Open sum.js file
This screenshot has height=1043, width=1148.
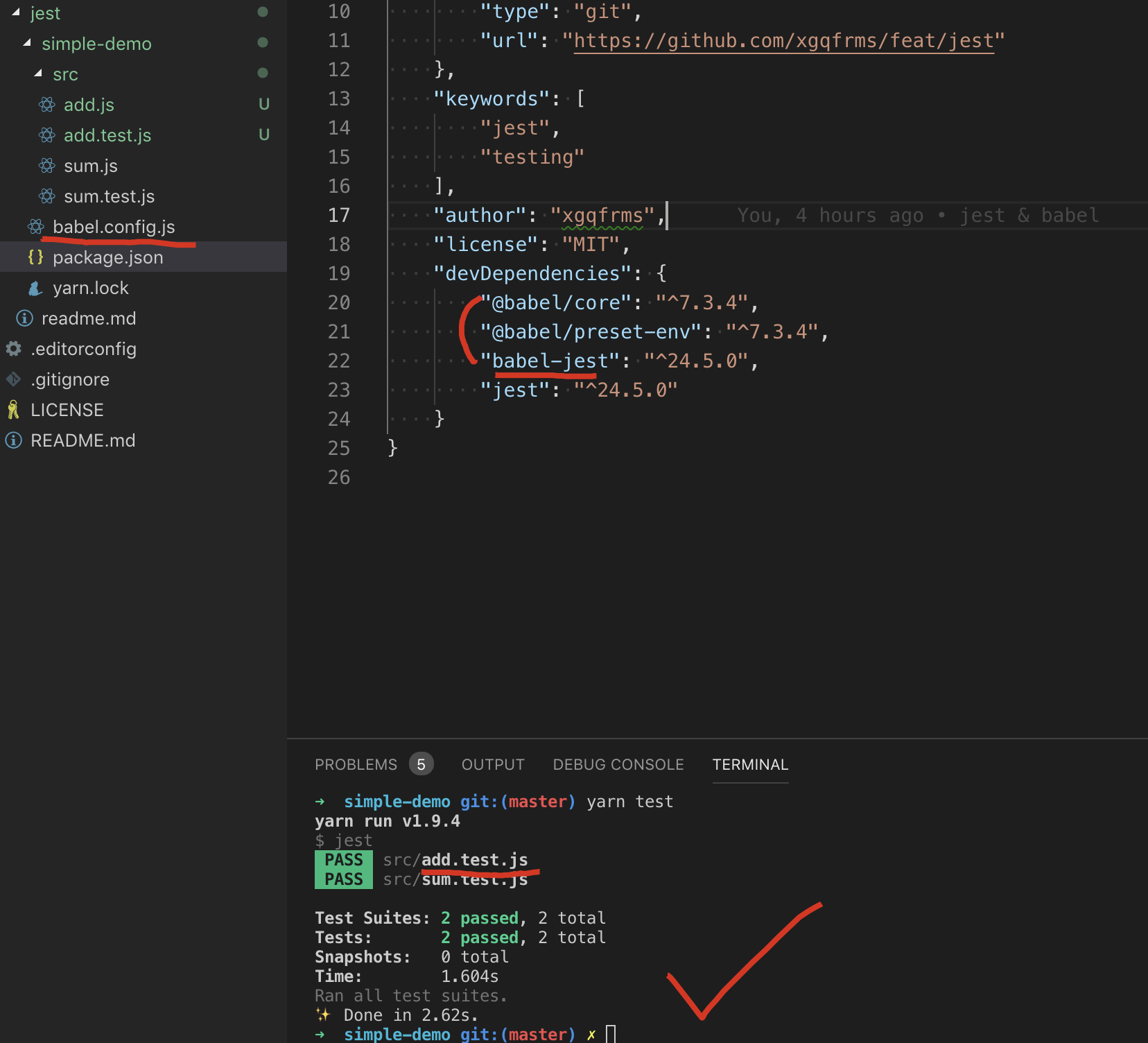point(91,166)
